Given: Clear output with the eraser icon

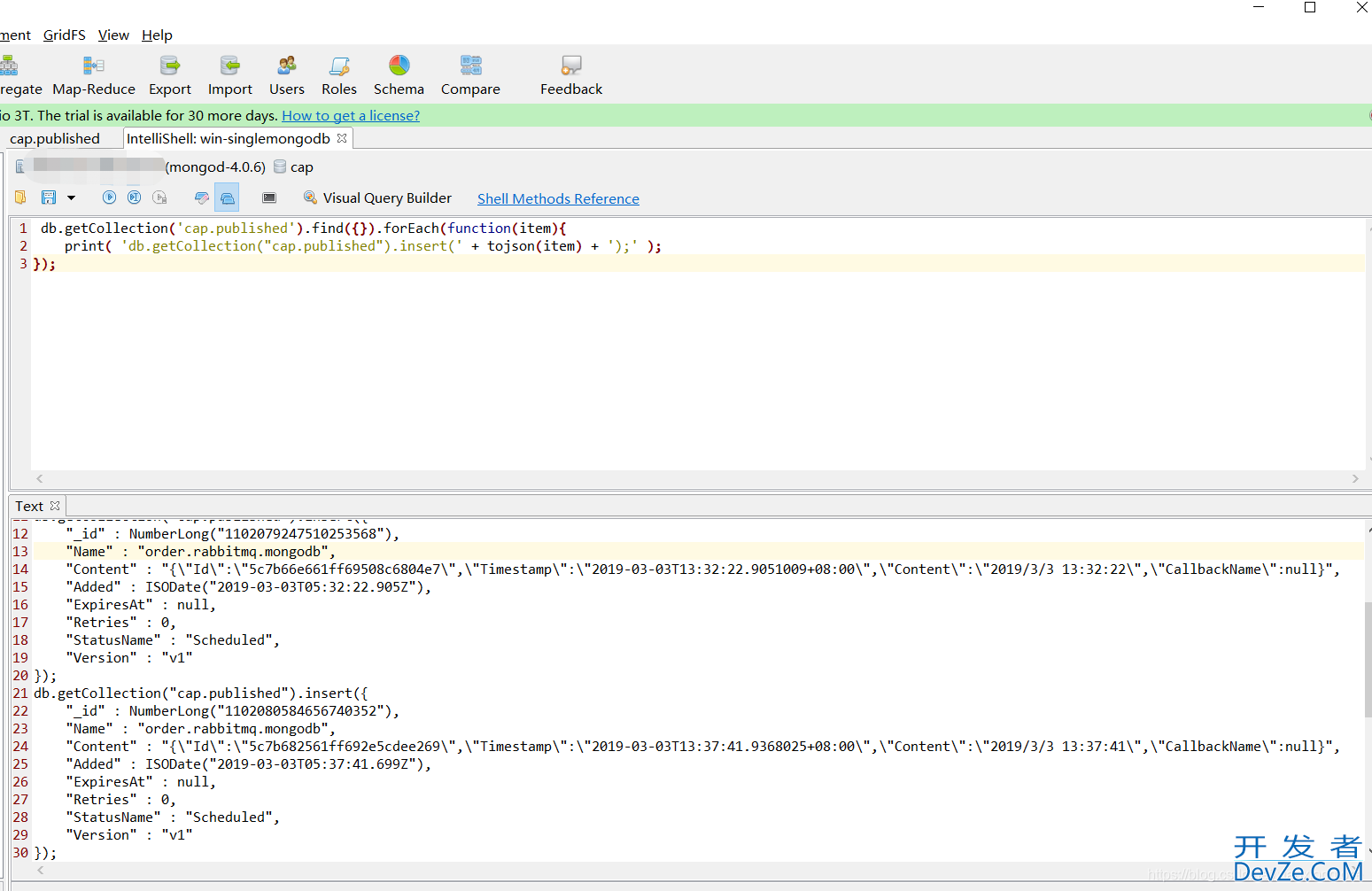Looking at the screenshot, I should (202, 198).
